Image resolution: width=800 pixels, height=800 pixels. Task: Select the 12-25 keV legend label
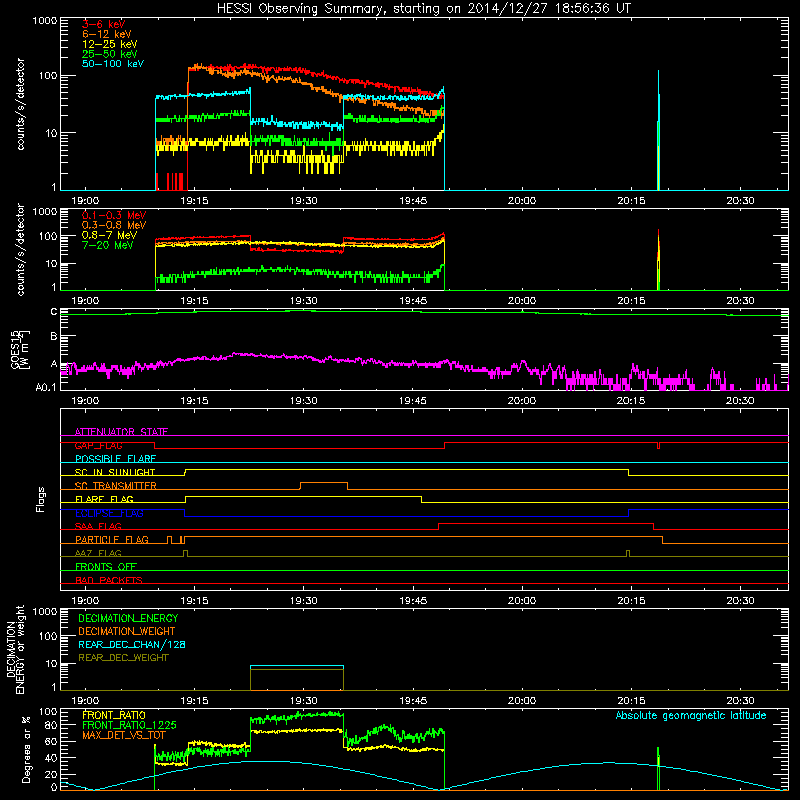click(x=110, y=44)
